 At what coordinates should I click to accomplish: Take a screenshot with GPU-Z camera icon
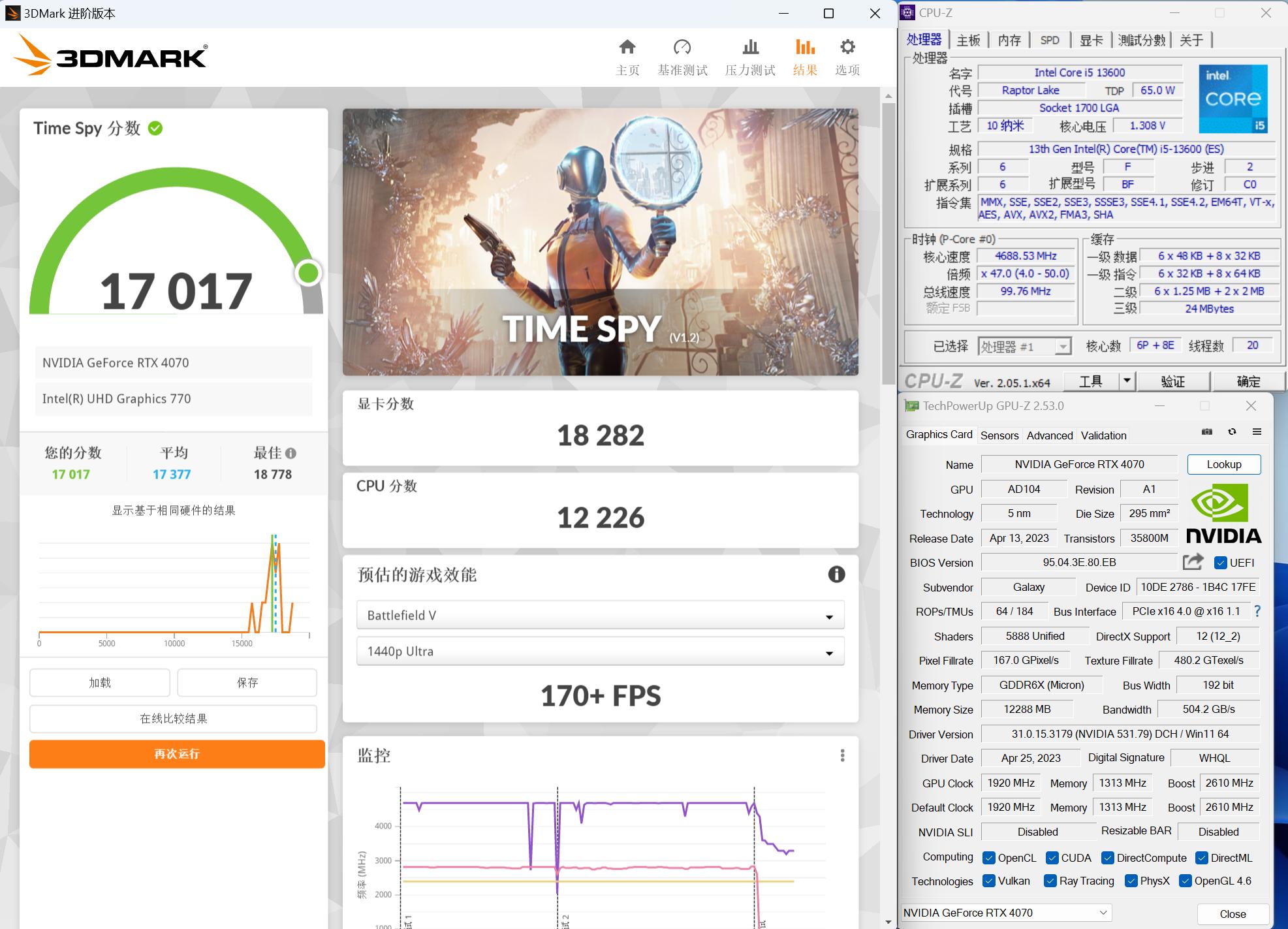pyautogui.click(x=1207, y=432)
